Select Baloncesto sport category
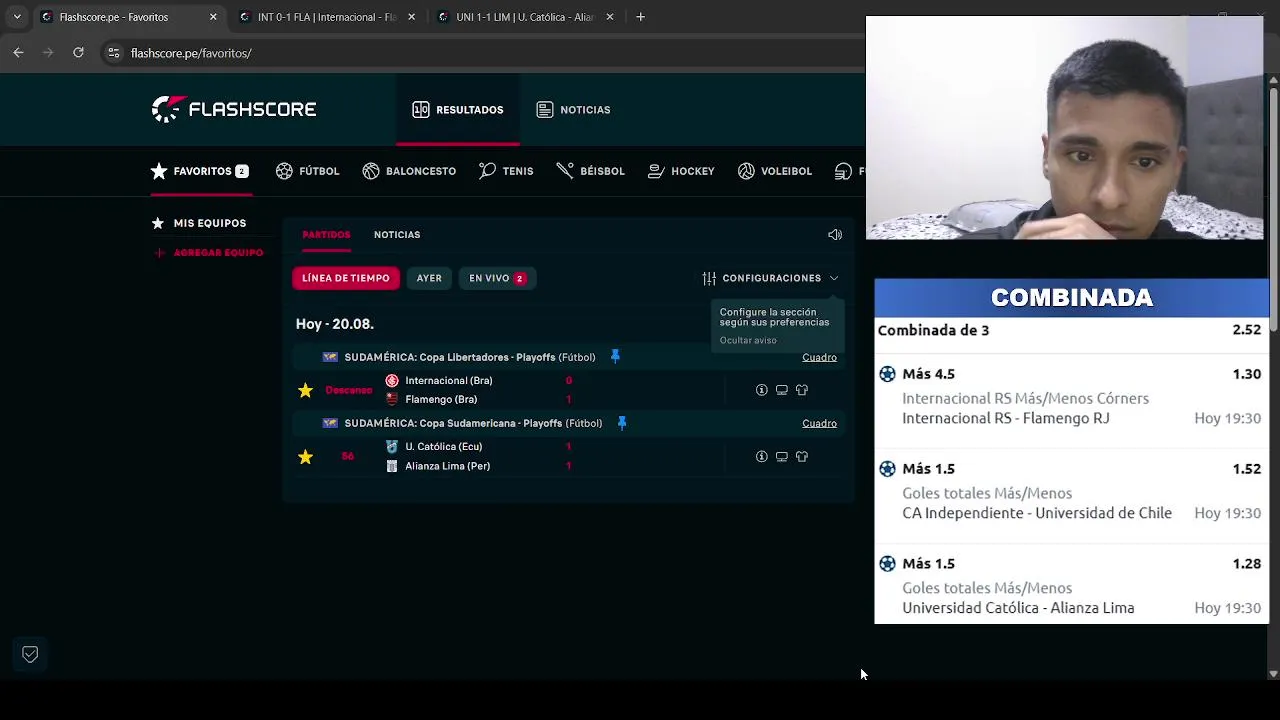 click(x=409, y=171)
